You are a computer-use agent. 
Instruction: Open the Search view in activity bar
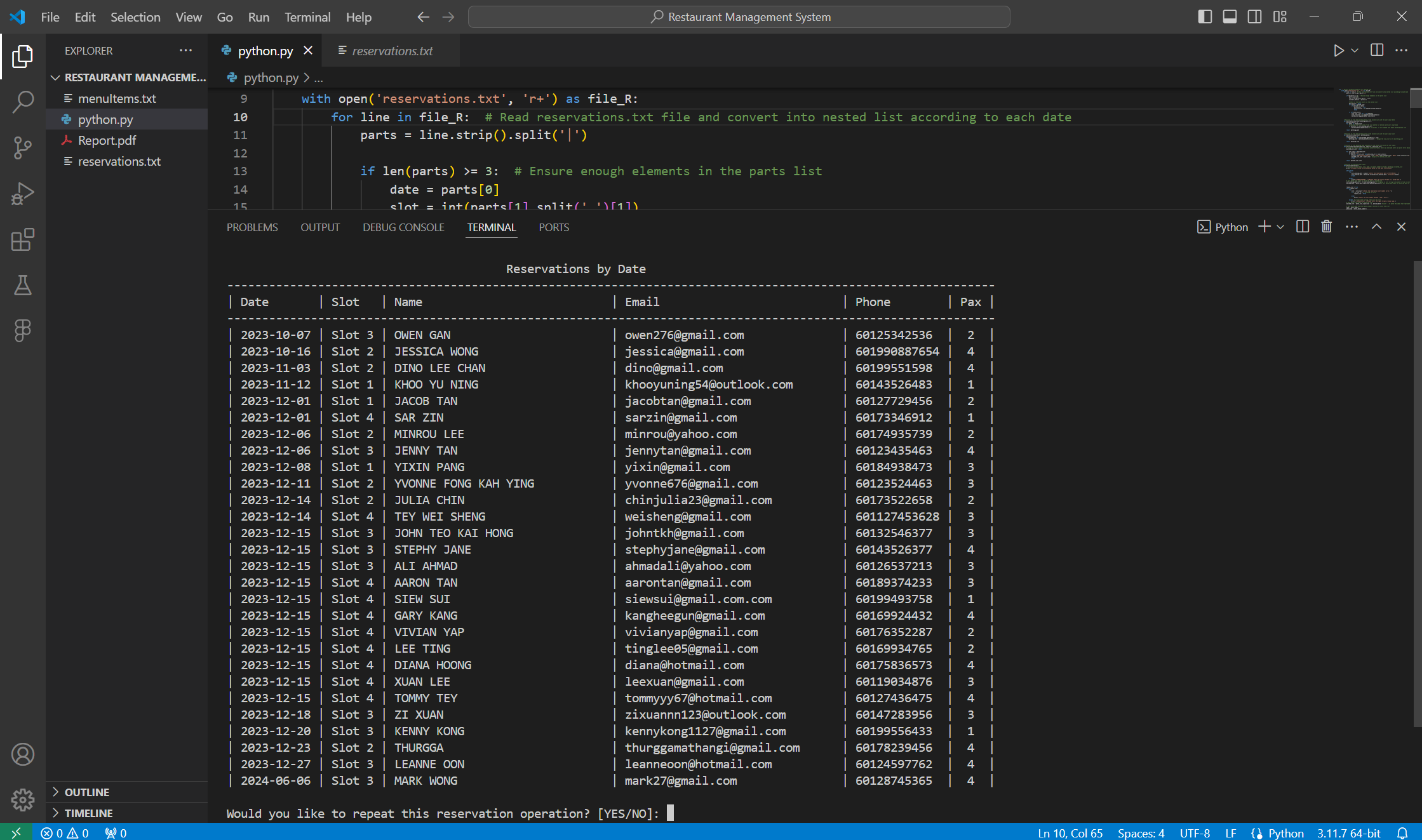coord(23,102)
